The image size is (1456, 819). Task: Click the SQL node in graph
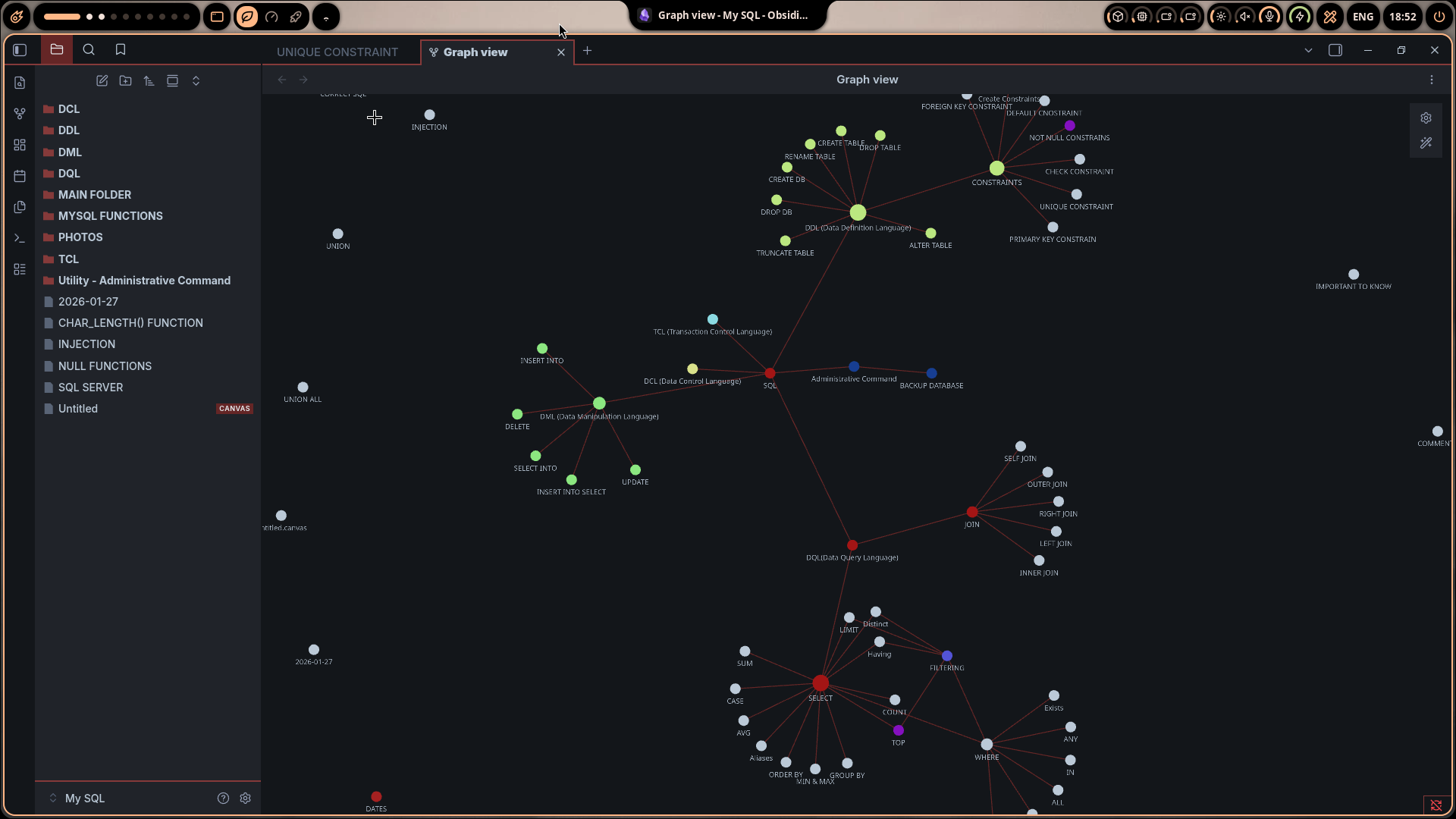coord(770,373)
